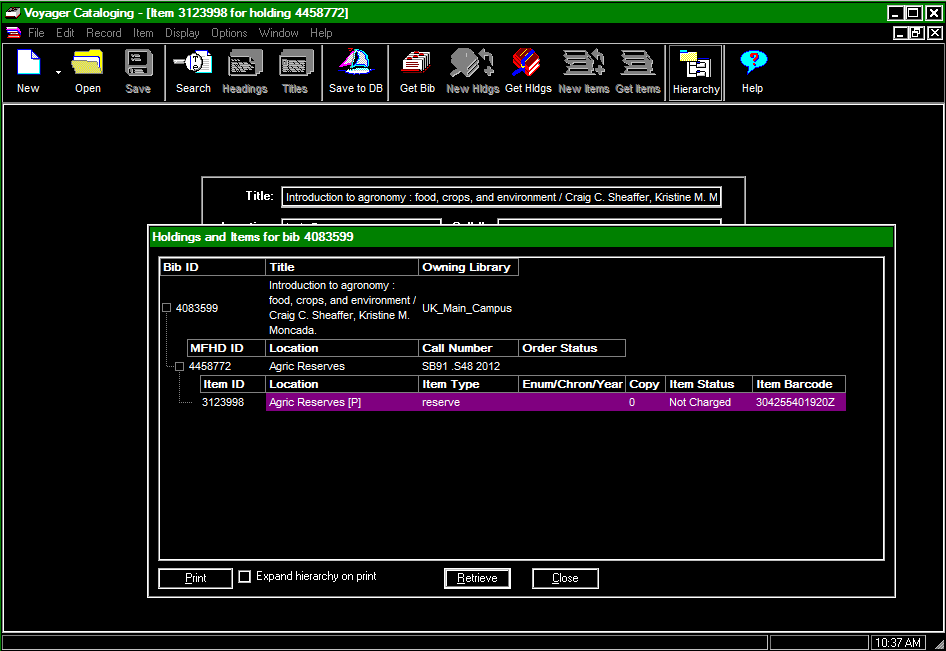This screenshot has width=946, height=651.
Task: Click the Hierarchy toolbar icon
Action: pyautogui.click(x=695, y=66)
